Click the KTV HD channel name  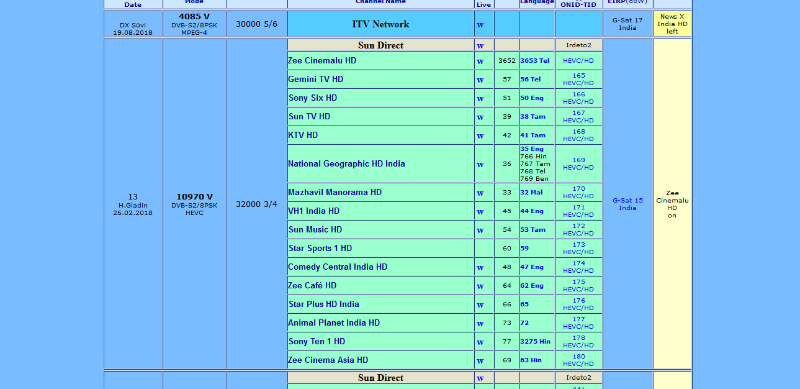pos(303,135)
